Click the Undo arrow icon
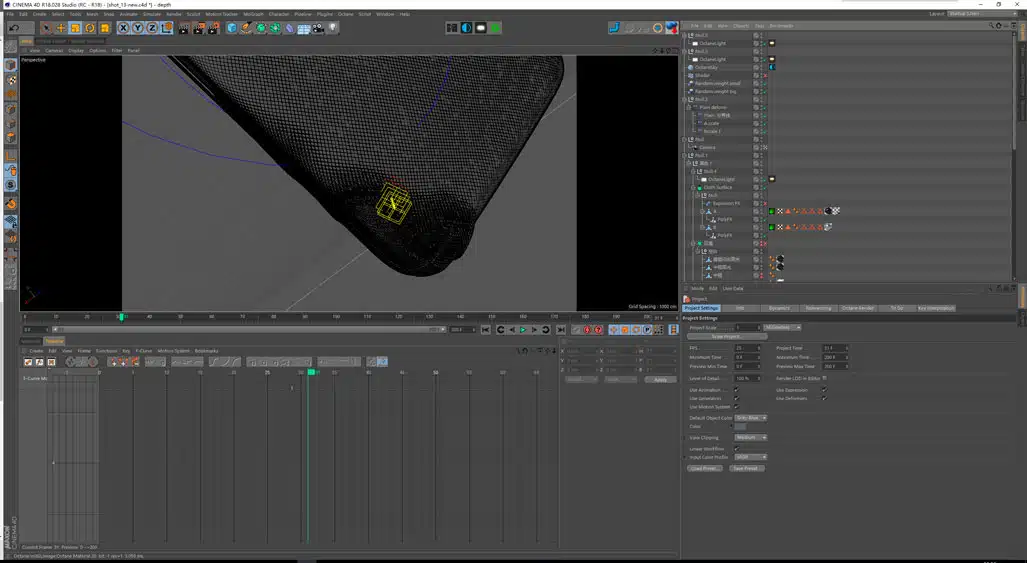This screenshot has height=563, width=1027. point(13,28)
